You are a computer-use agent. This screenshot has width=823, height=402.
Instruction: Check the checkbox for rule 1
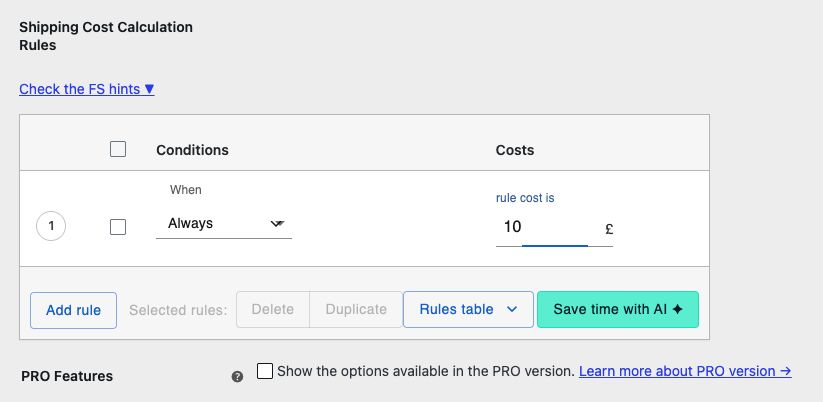118,227
